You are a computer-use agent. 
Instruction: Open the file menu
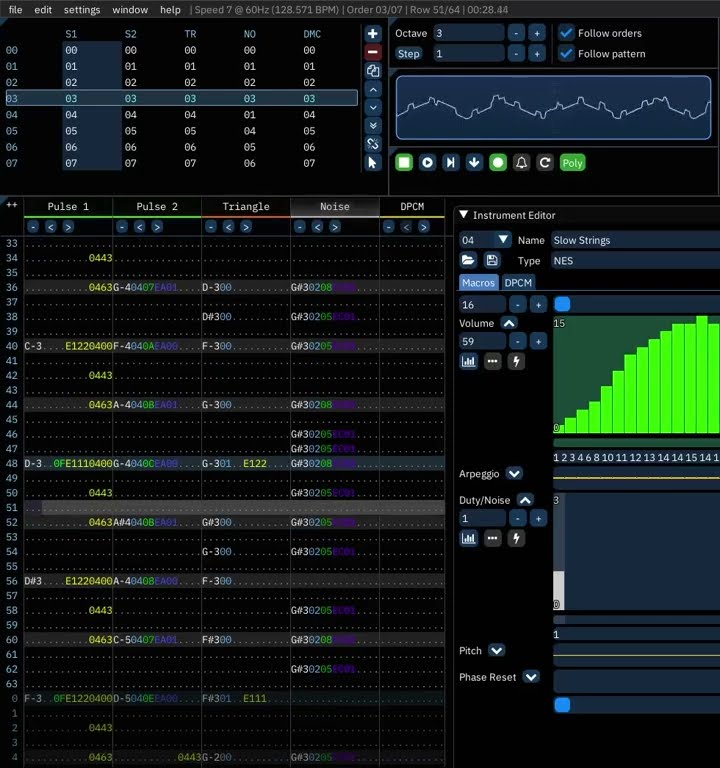[15, 9]
